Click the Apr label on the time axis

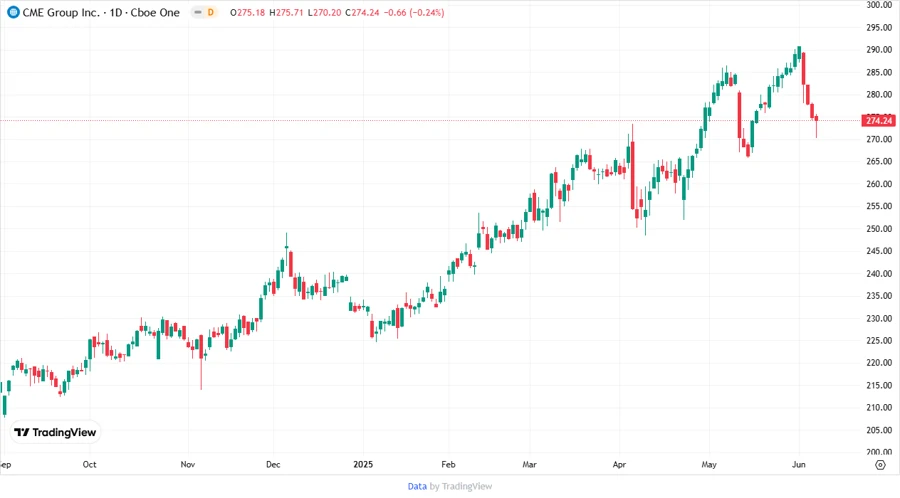[619, 464]
